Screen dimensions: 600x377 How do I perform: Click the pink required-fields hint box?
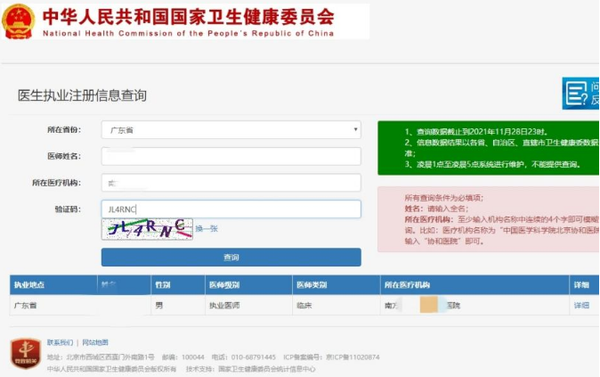pyautogui.click(x=488, y=219)
